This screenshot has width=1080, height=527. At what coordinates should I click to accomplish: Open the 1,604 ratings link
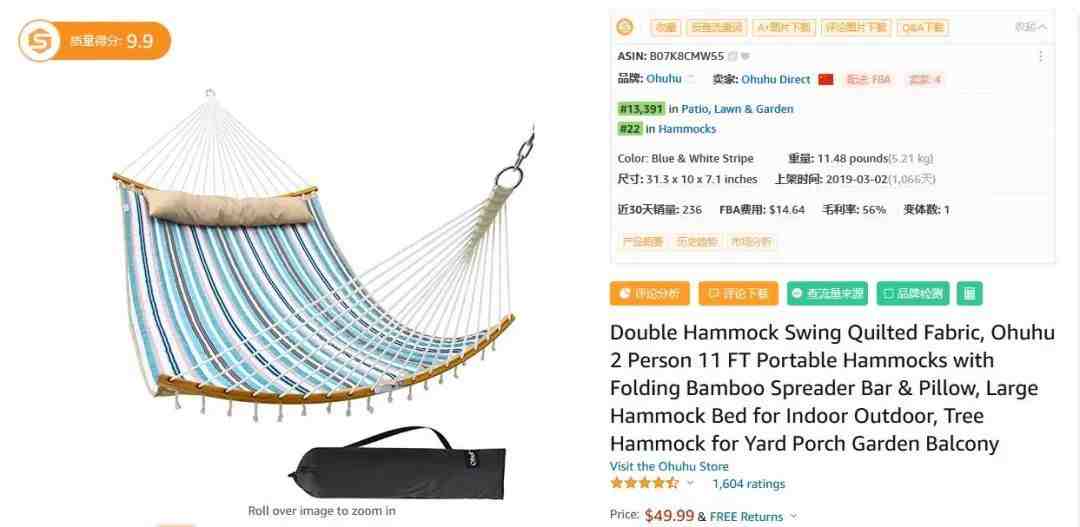click(x=749, y=484)
